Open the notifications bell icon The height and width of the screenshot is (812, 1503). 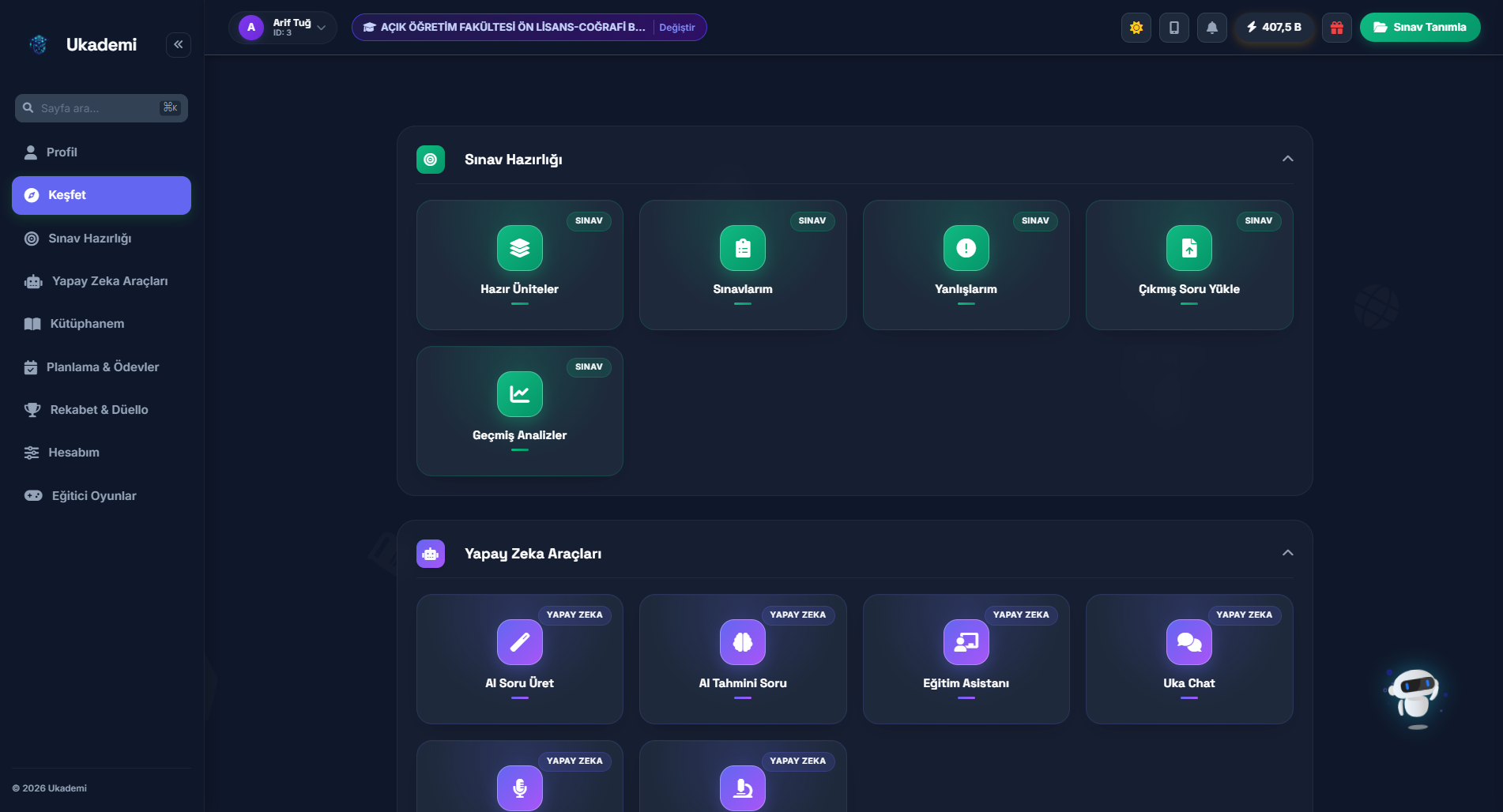(1212, 28)
